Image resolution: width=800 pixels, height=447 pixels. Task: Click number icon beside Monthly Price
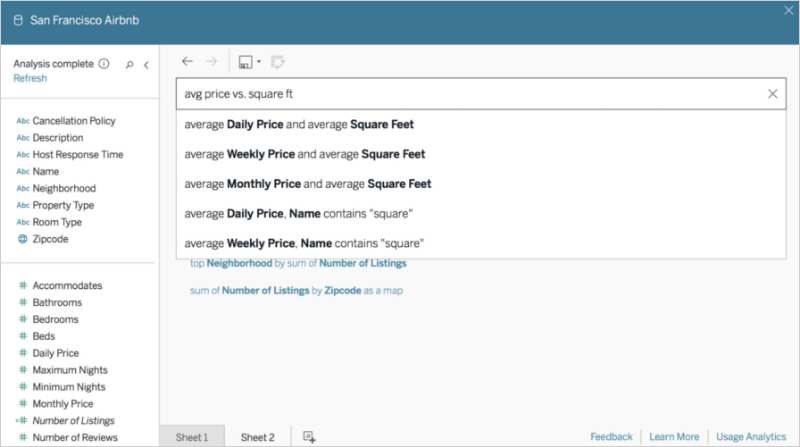tap(23, 403)
